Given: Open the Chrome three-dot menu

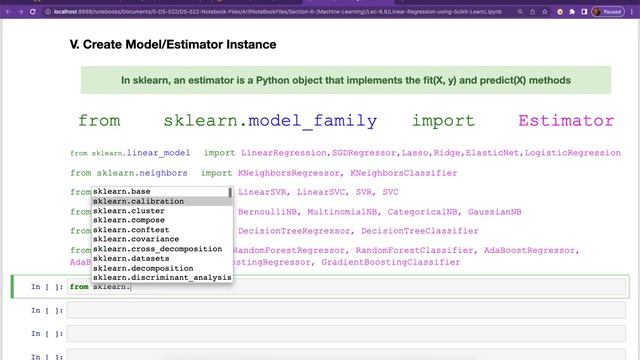Looking at the screenshot, I should coord(631,12).
